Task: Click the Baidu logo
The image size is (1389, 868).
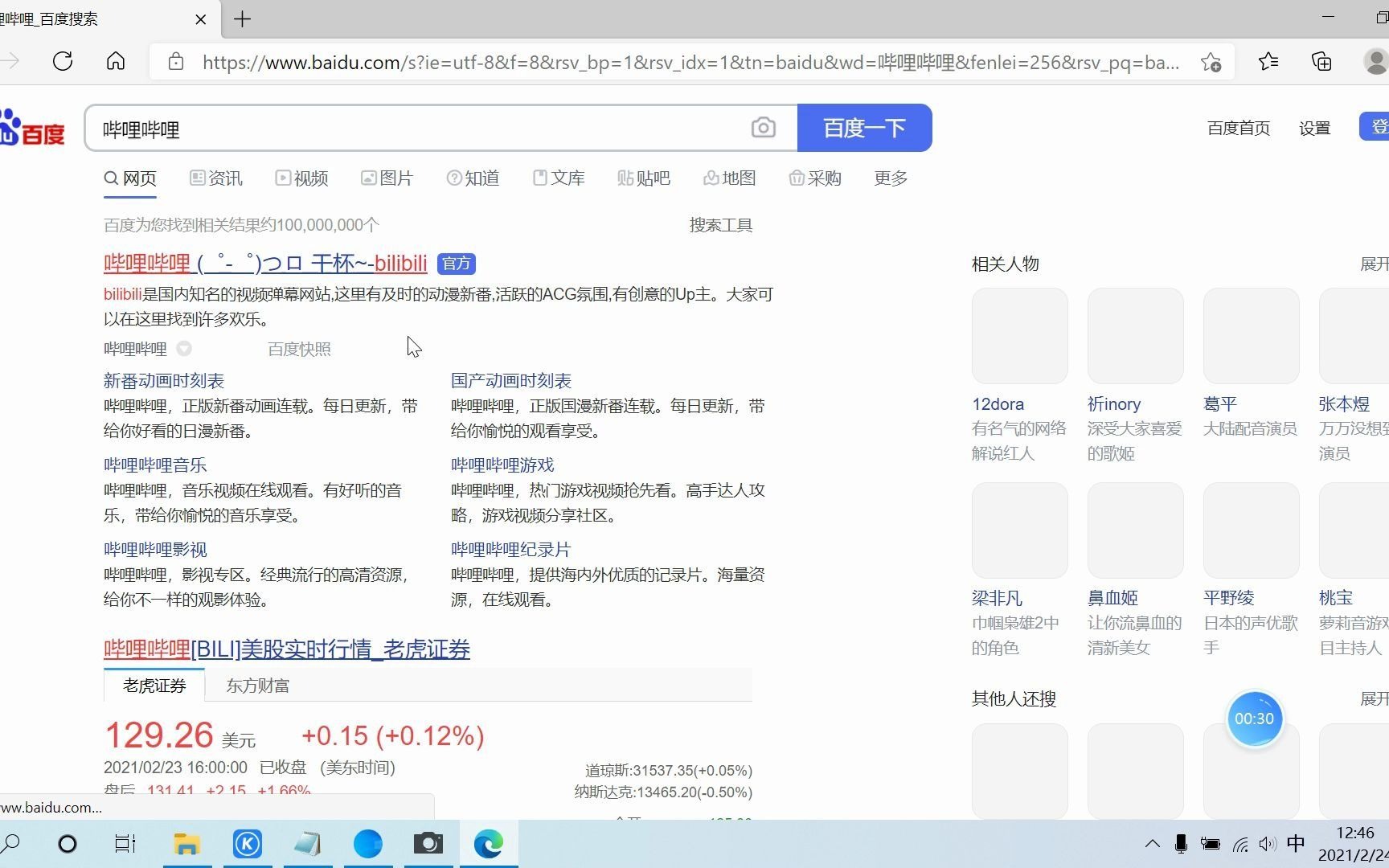Action: click(32, 129)
